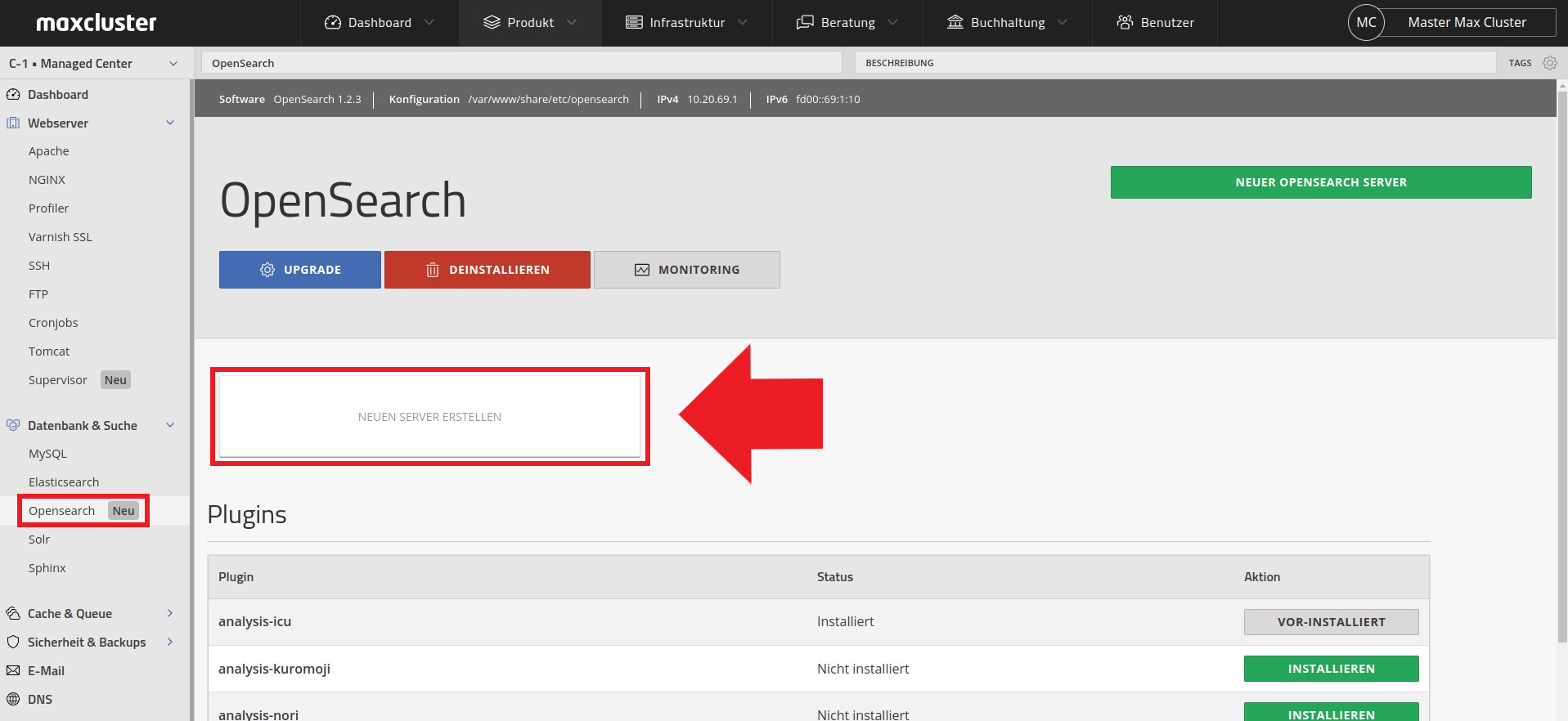Open Elasticsearch in the sidebar
1568x721 pixels.
pos(64,483)
